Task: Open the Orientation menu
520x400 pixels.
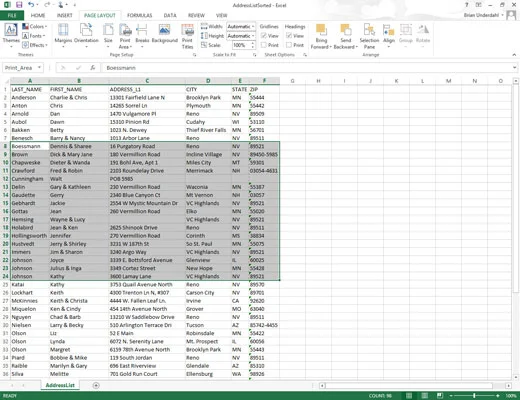Action: pos(86,36)
